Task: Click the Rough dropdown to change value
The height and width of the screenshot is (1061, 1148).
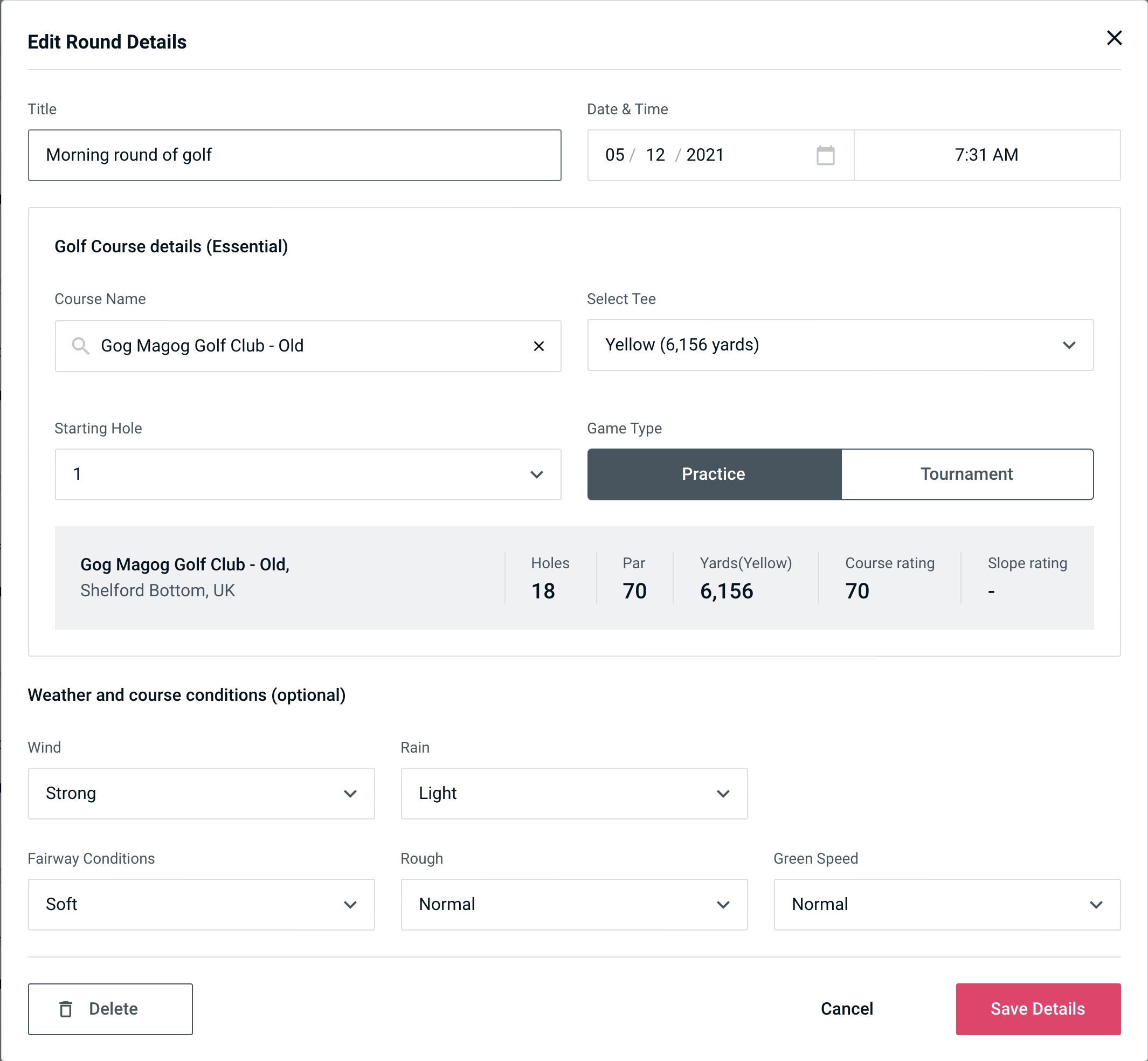Action: (x=574, y=904)
